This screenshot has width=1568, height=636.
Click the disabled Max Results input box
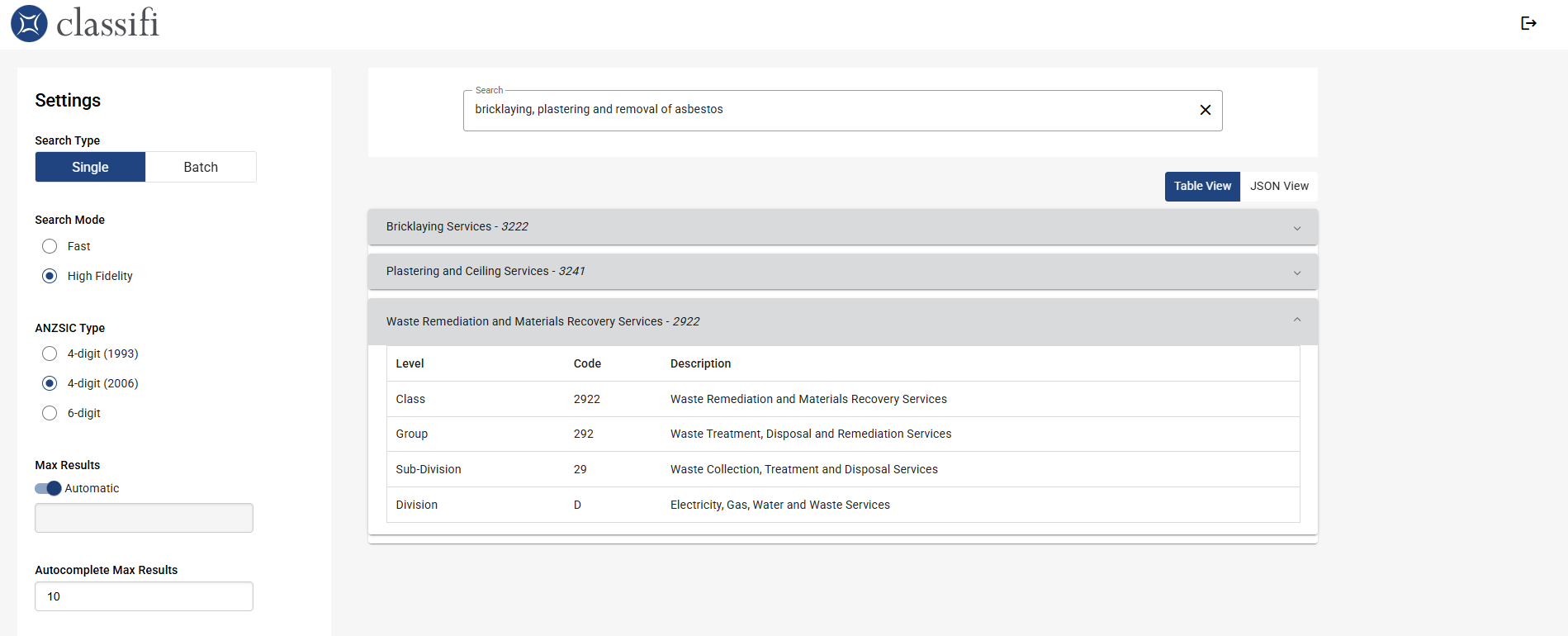(x=144, y=518)
